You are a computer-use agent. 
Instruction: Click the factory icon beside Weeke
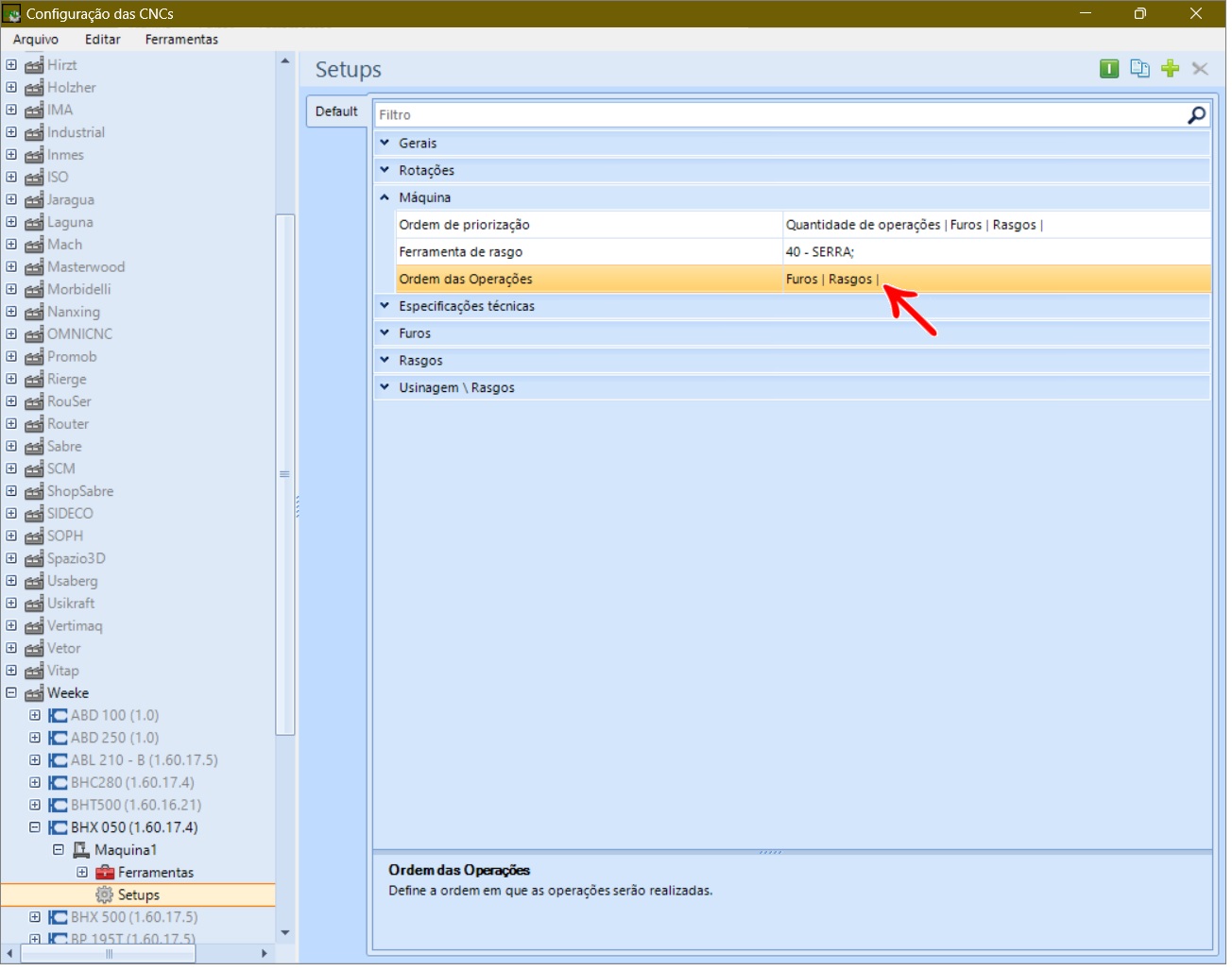click(x=34, y=693)
